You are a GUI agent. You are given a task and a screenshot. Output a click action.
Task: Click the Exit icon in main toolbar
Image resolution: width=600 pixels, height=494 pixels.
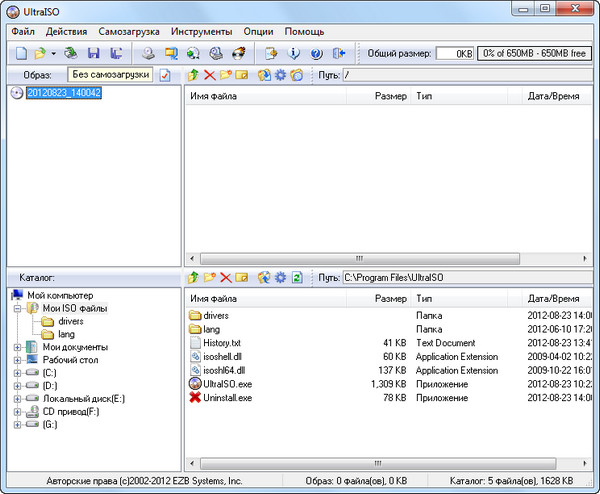coord(339,53)
